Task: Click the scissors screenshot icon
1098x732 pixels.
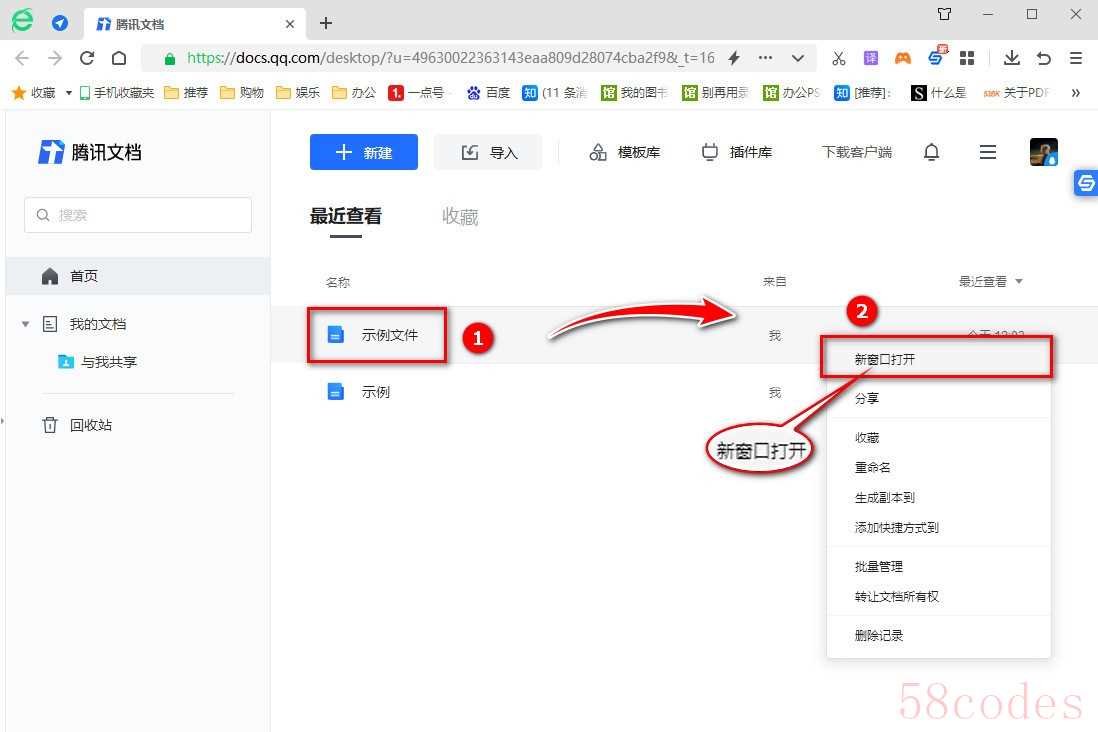Action: (838, 58)
